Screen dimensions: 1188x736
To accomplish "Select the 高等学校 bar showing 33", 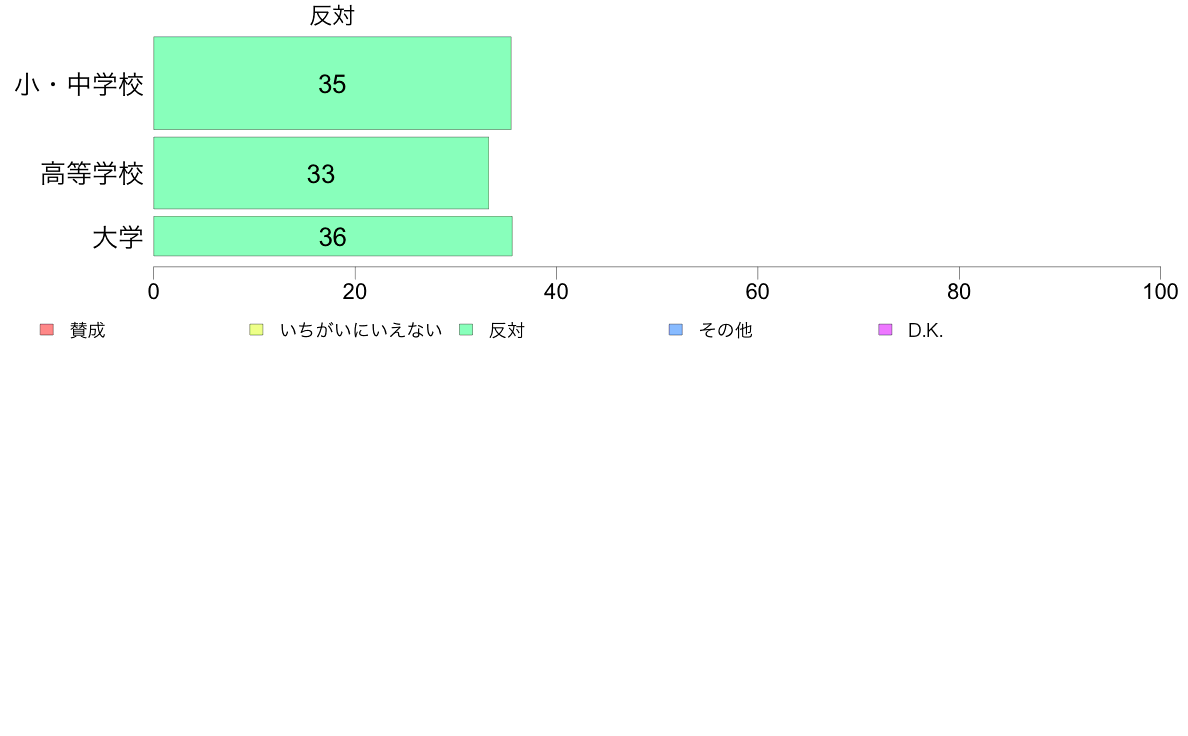I will click(x=321, y=173).
